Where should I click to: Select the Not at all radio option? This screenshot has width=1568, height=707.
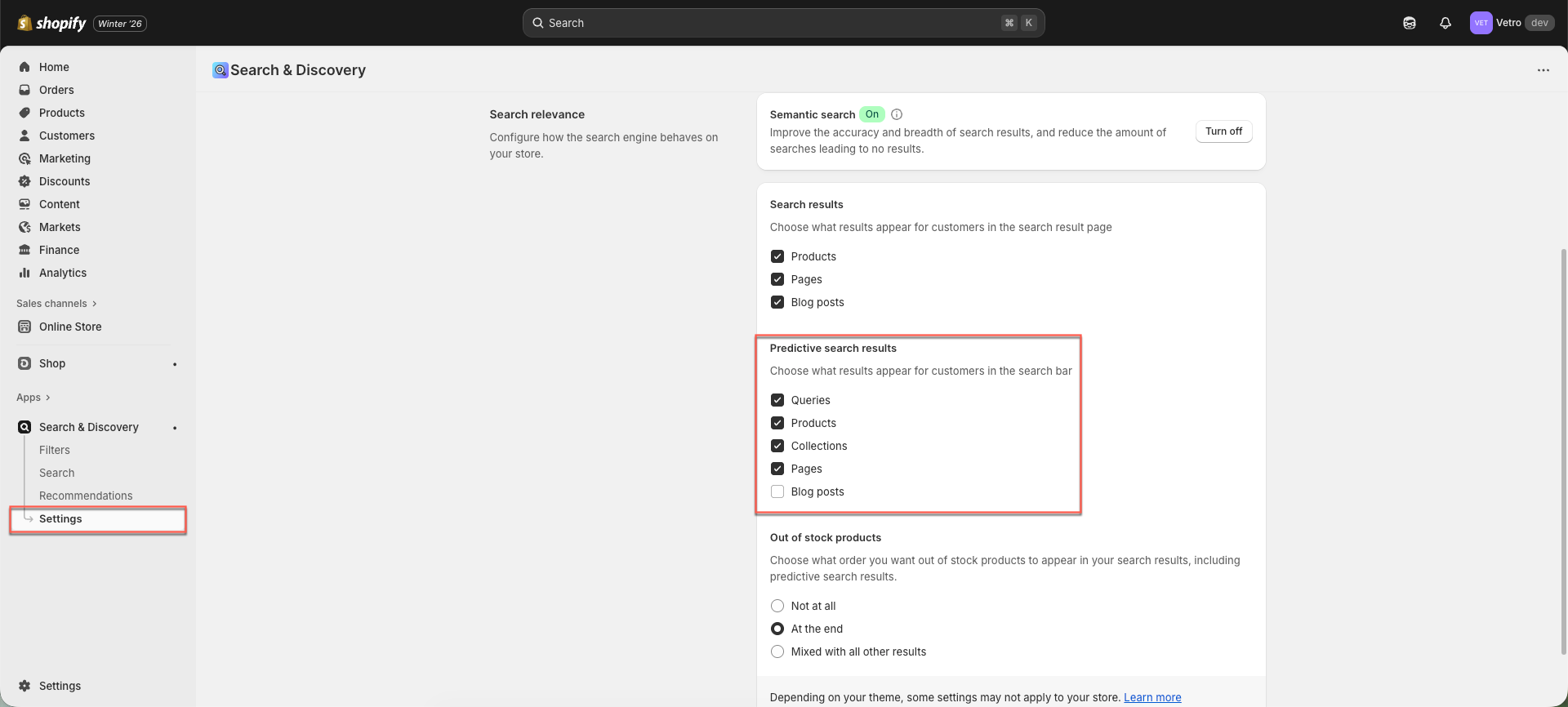point(777,606)
